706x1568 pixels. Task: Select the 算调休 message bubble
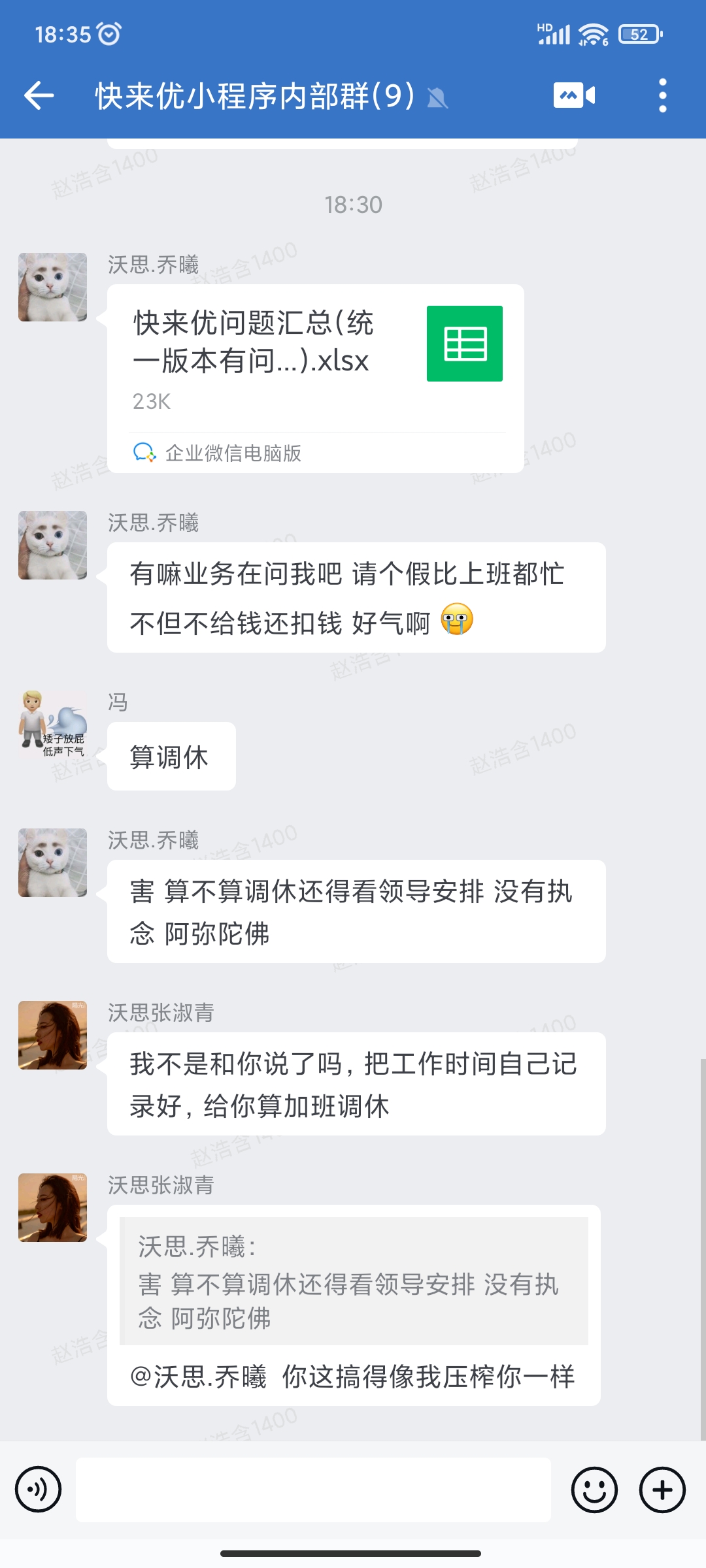click(171, 757)
